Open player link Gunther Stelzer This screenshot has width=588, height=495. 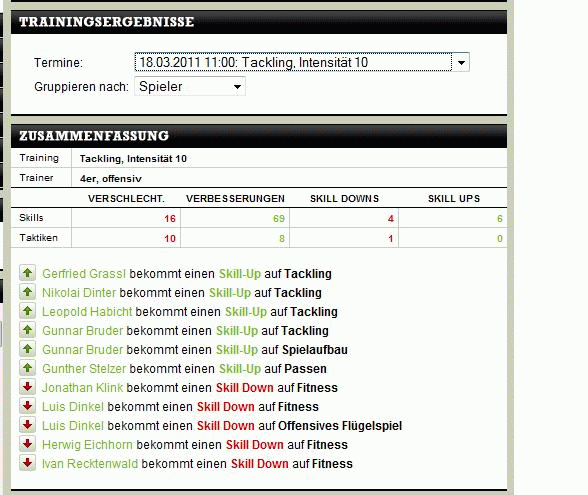(x=84, y=369)
